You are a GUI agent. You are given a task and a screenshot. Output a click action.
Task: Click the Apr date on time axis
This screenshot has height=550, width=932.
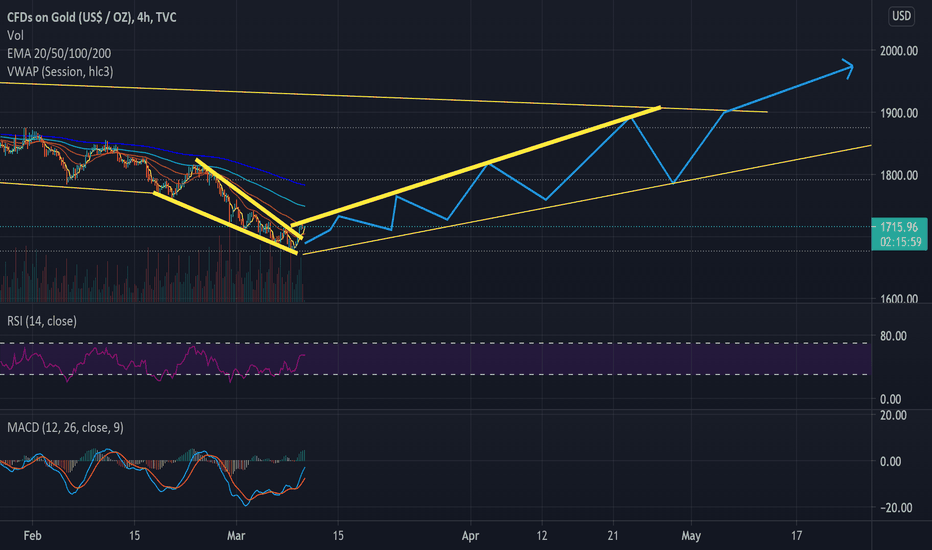(x=470, y=536)
